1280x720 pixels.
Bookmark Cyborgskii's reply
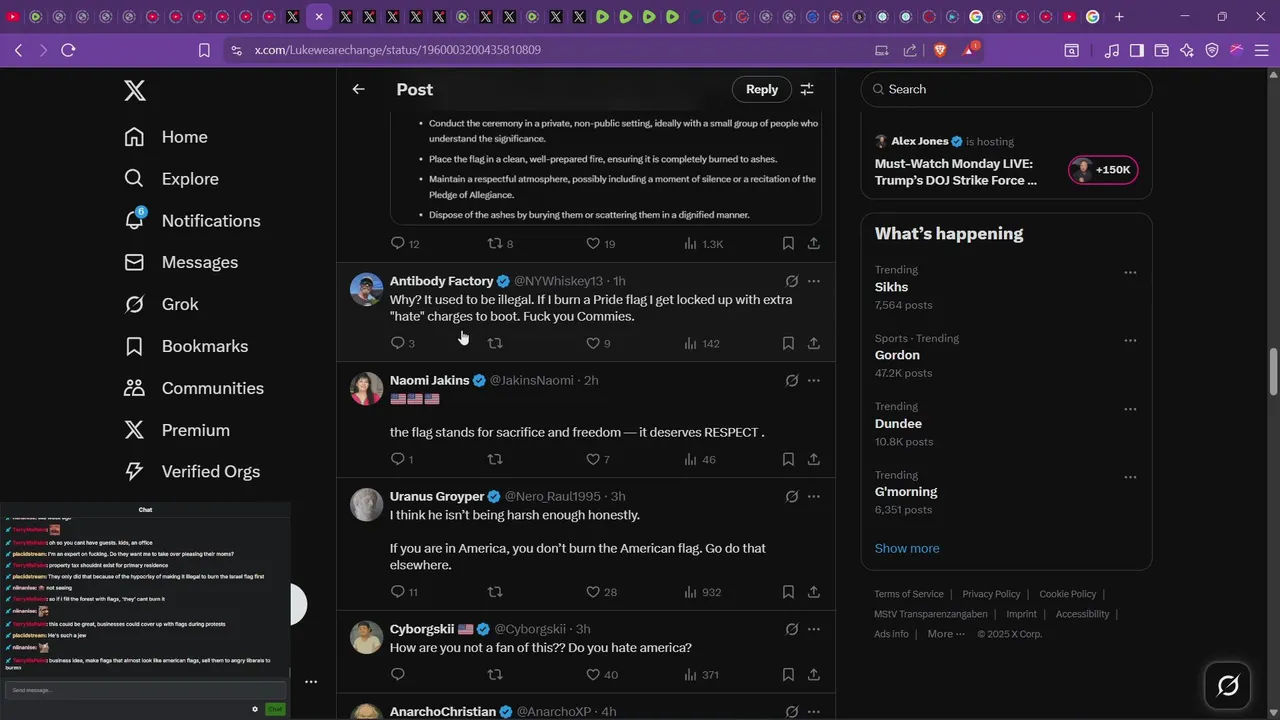[x=788, y=675]
